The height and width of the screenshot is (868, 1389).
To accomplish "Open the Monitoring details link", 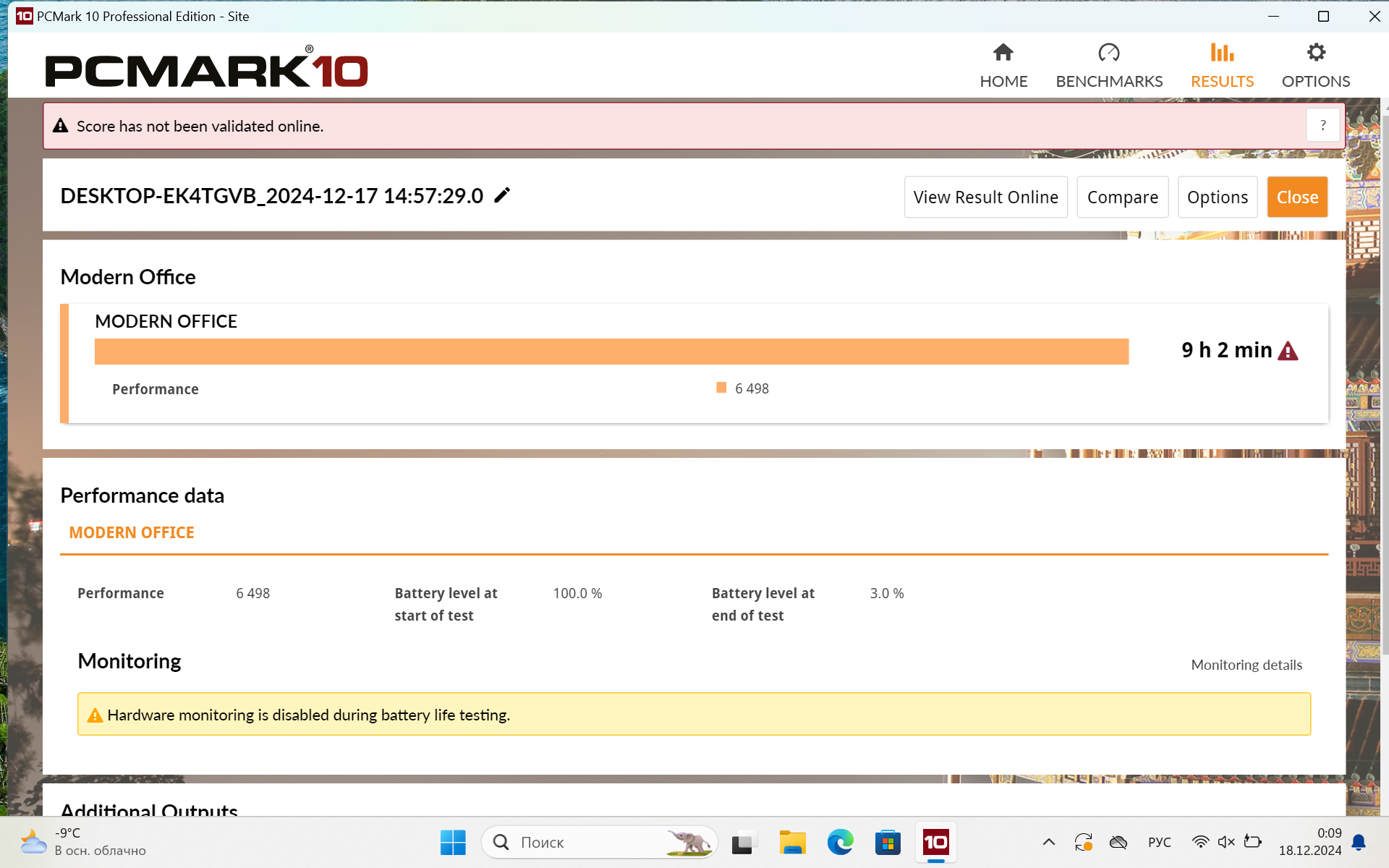I will tap(1246, 665).
